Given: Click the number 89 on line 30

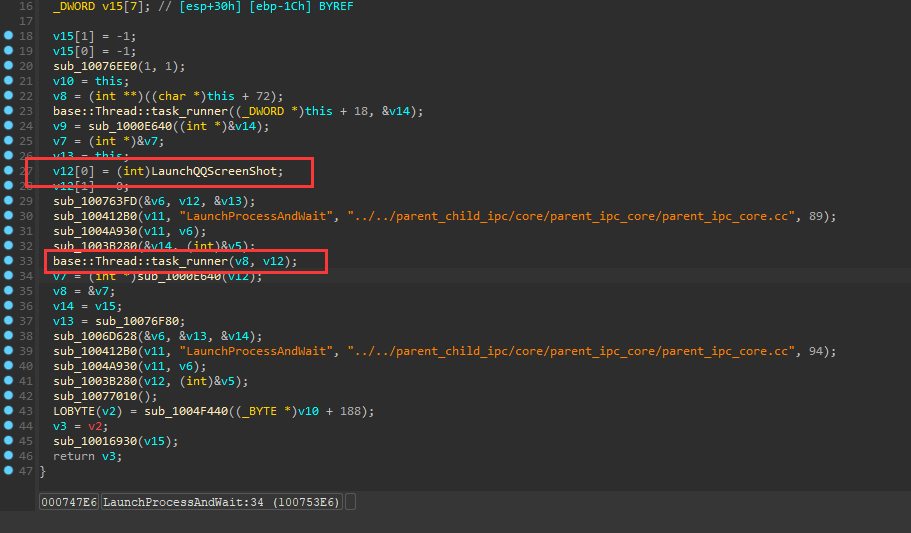Looking at the screenshot, I should click(816, 216).
